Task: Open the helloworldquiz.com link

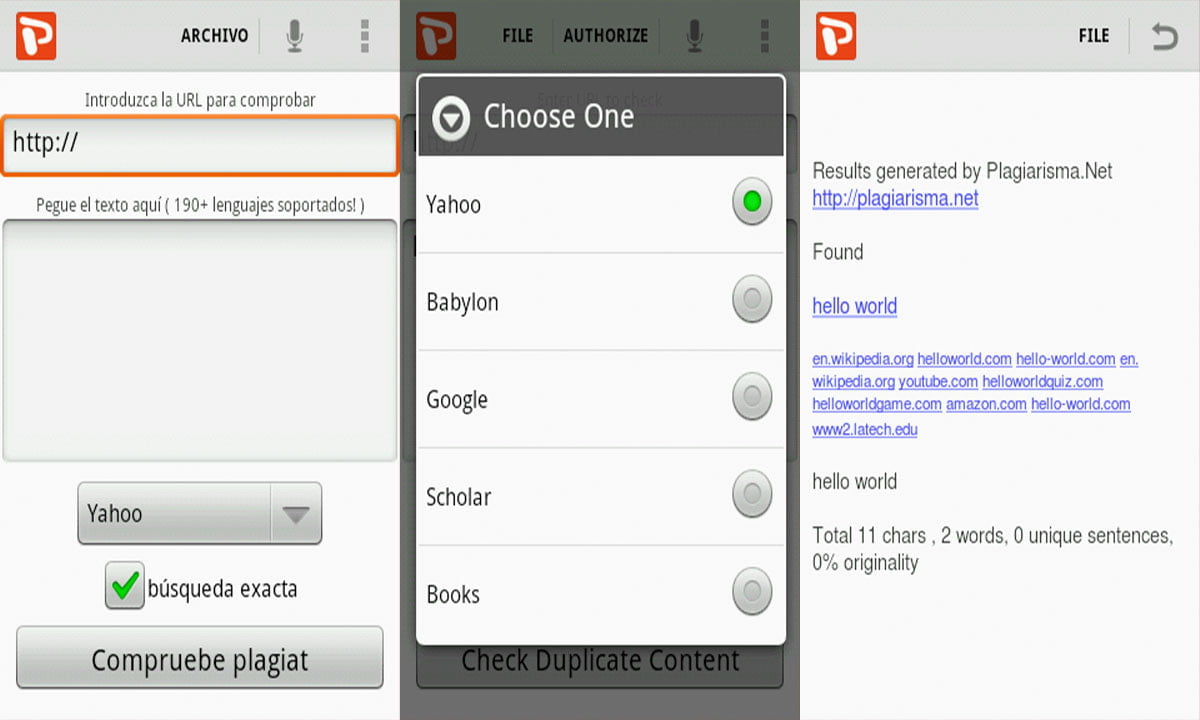Action: coord(1042,381)
